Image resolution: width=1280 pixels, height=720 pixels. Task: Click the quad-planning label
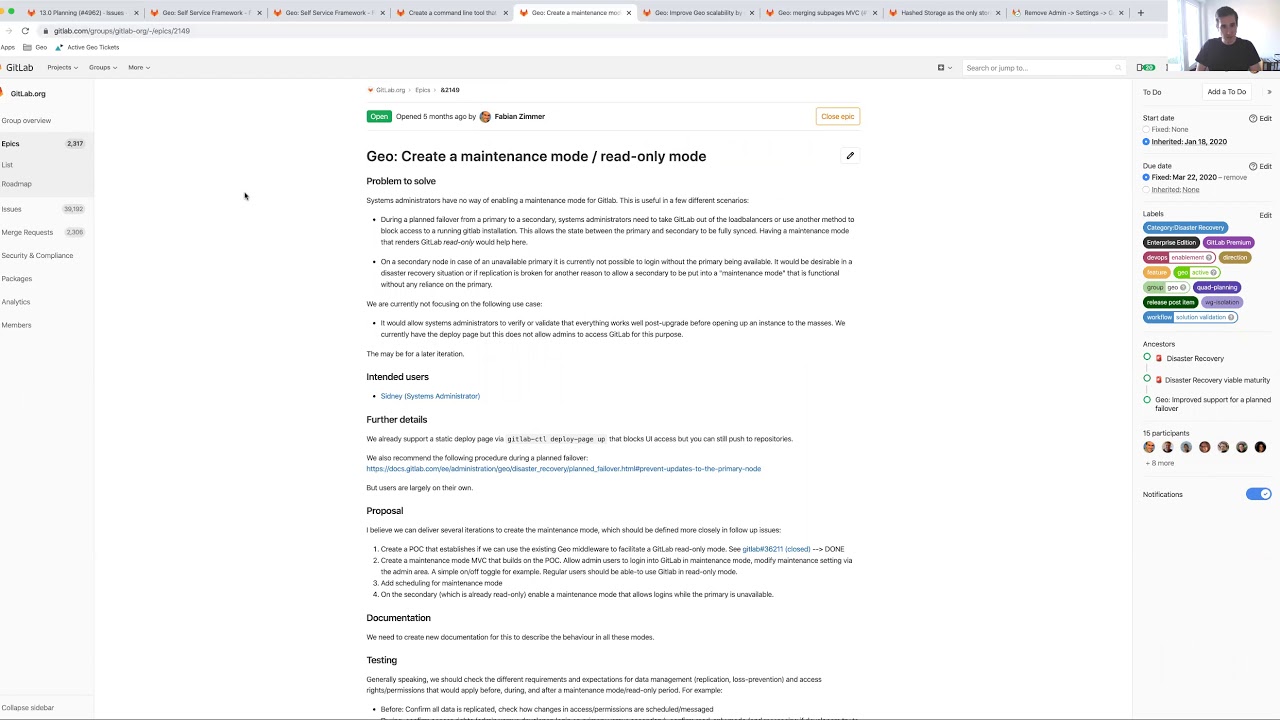pos(1217,287)
